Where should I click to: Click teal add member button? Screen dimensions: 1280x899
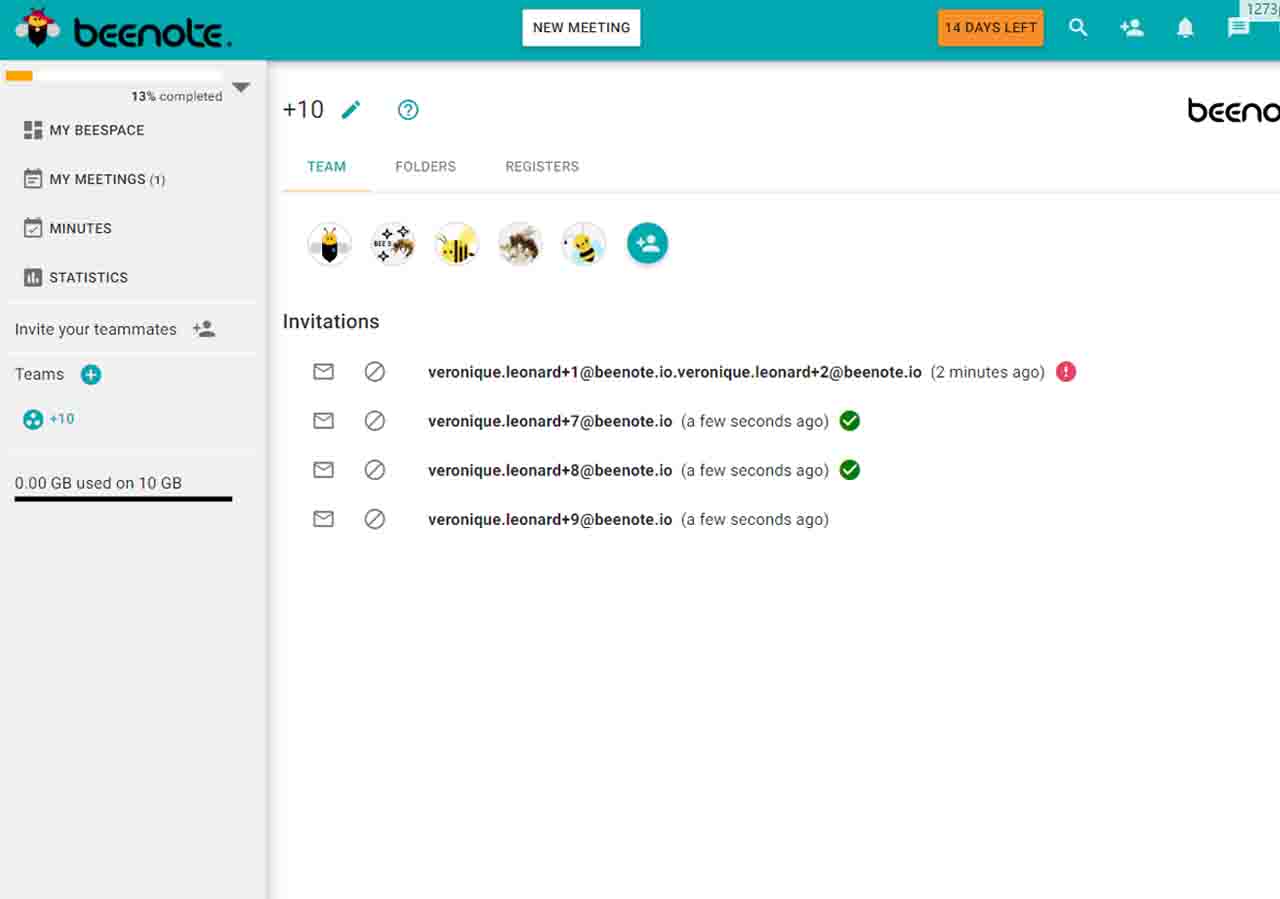(x=647, y=243)
